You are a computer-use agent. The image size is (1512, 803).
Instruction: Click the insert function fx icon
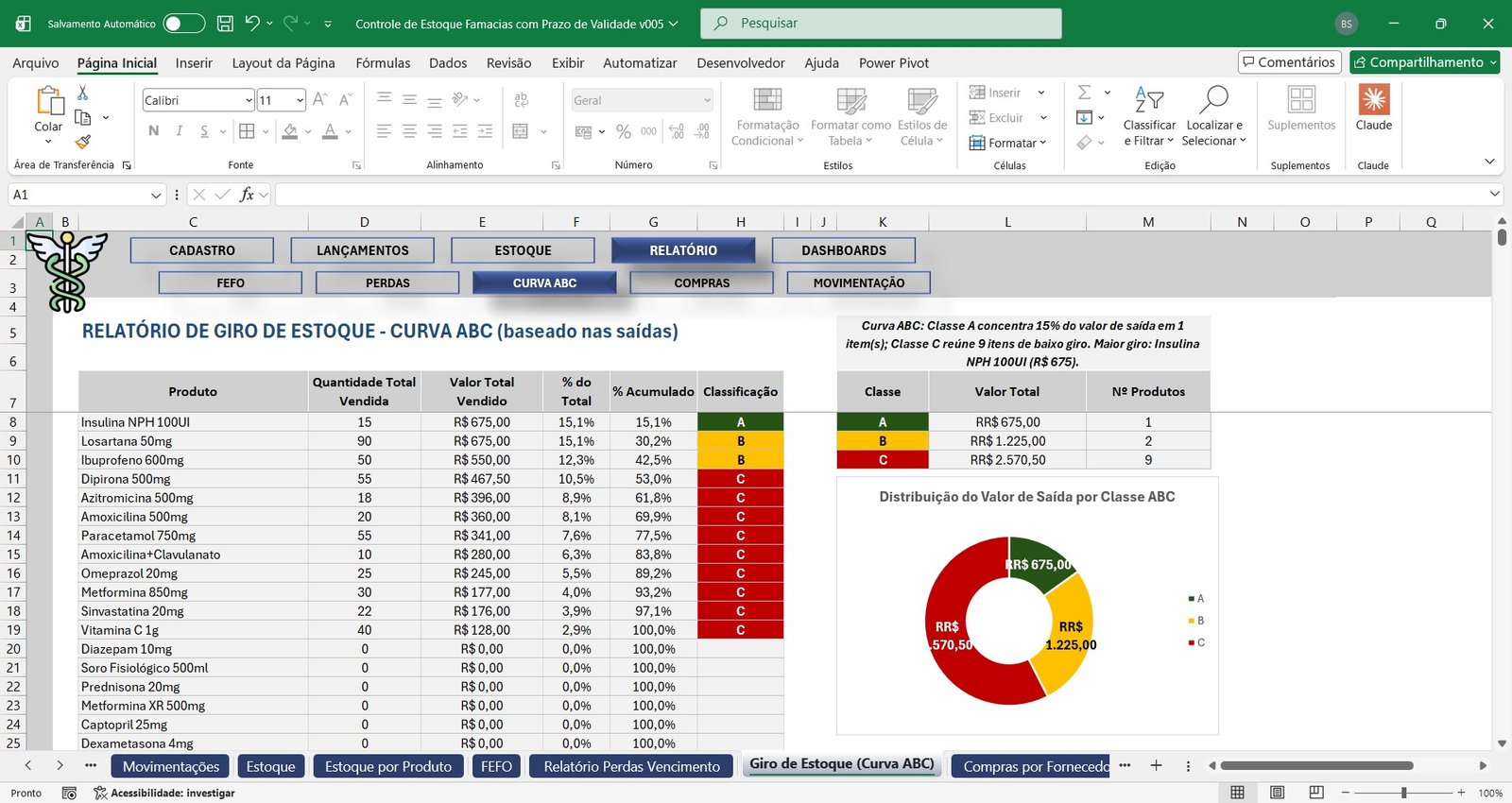pos(247,195)
